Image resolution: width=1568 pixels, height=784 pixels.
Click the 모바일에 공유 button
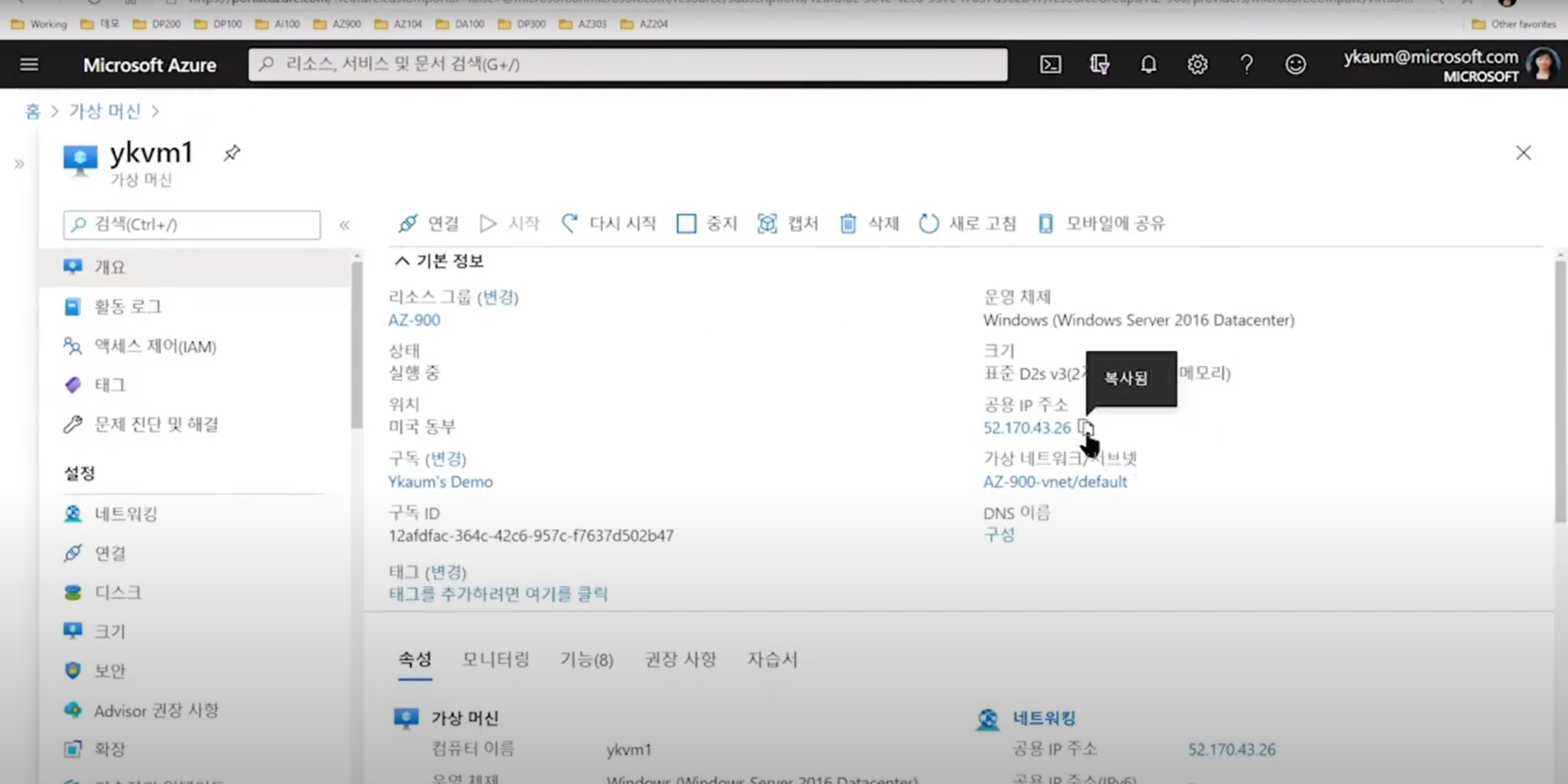tap(1102, 223)
